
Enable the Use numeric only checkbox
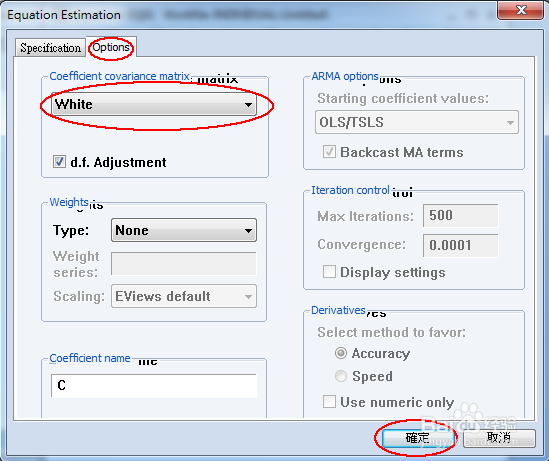click(329, 401)
